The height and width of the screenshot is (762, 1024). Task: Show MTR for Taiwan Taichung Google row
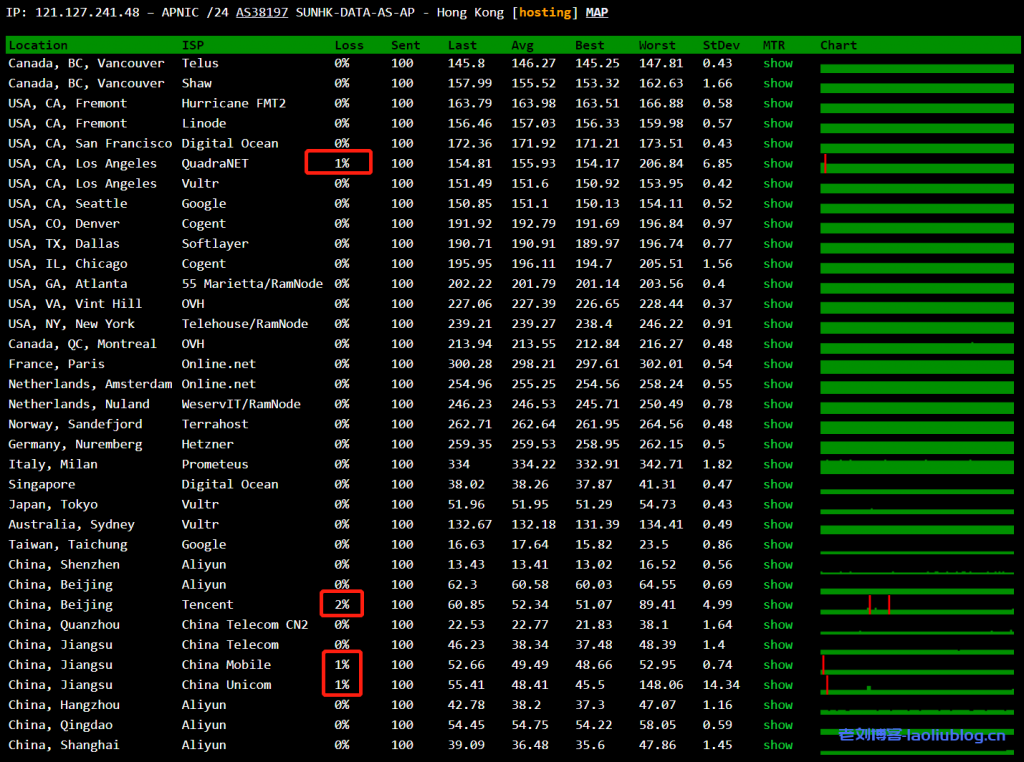click(777, 545)
